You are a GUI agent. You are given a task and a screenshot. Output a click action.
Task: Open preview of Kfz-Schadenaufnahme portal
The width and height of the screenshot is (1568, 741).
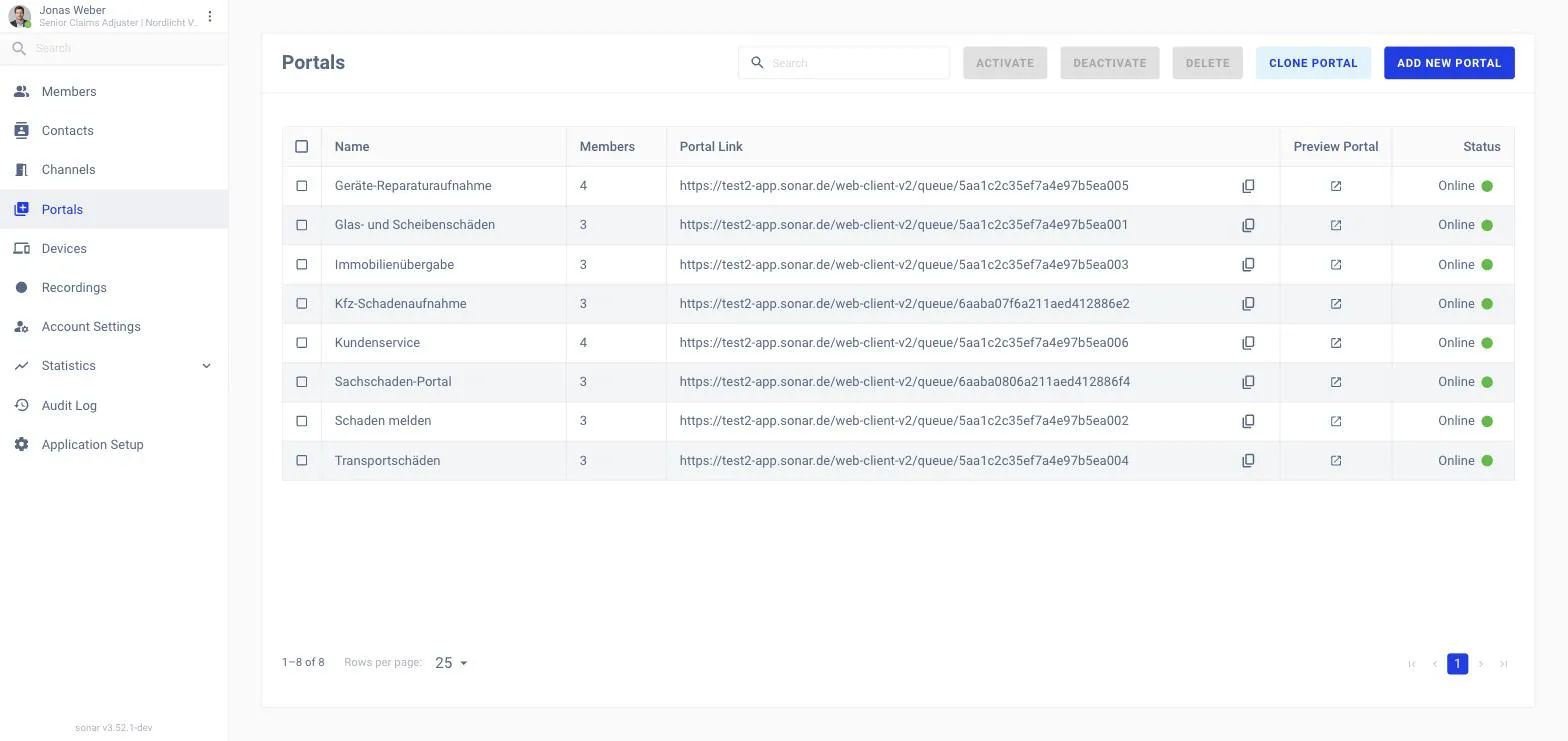(1336, 304)
